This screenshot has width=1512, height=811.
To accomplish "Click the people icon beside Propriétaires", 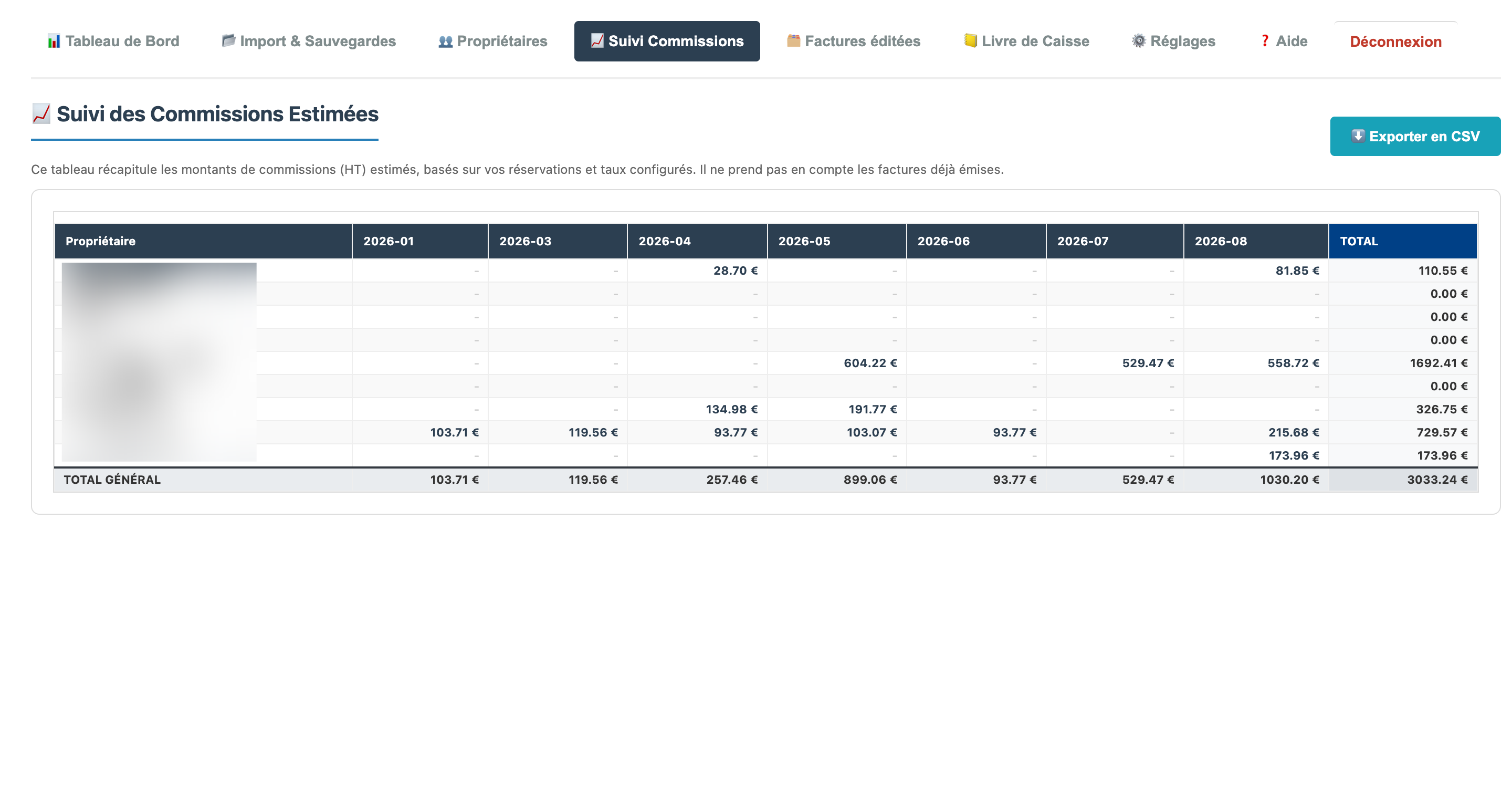I will coord(446,41).
